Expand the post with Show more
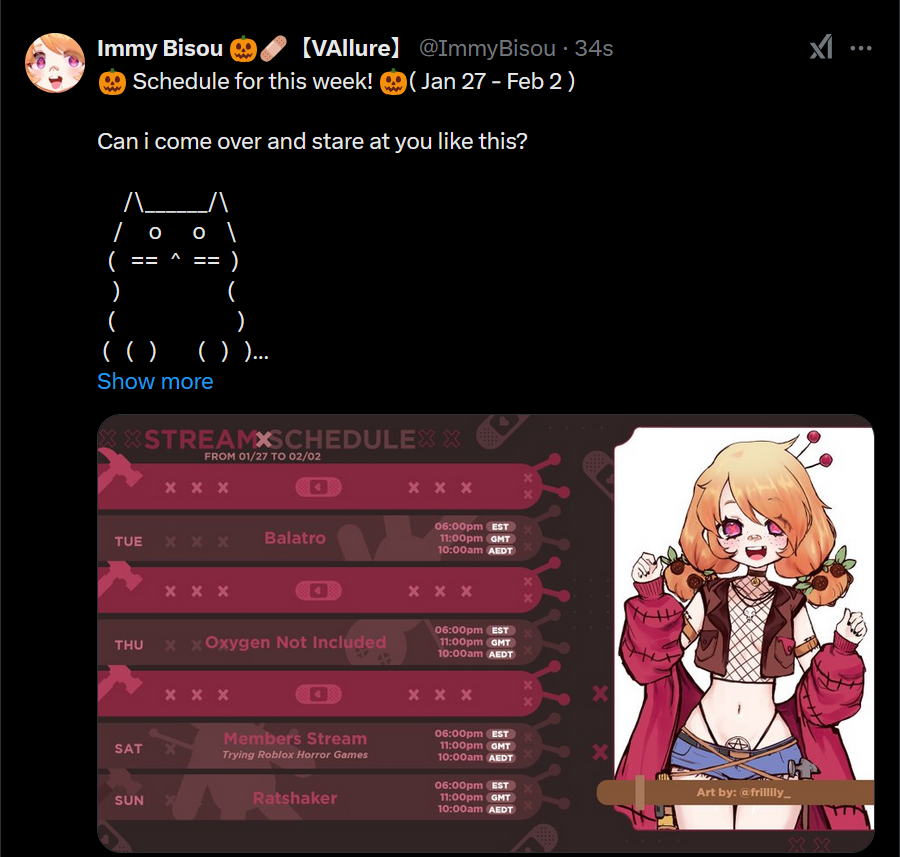The width and height of the screenshot is (900, 857). pos(155,381)
